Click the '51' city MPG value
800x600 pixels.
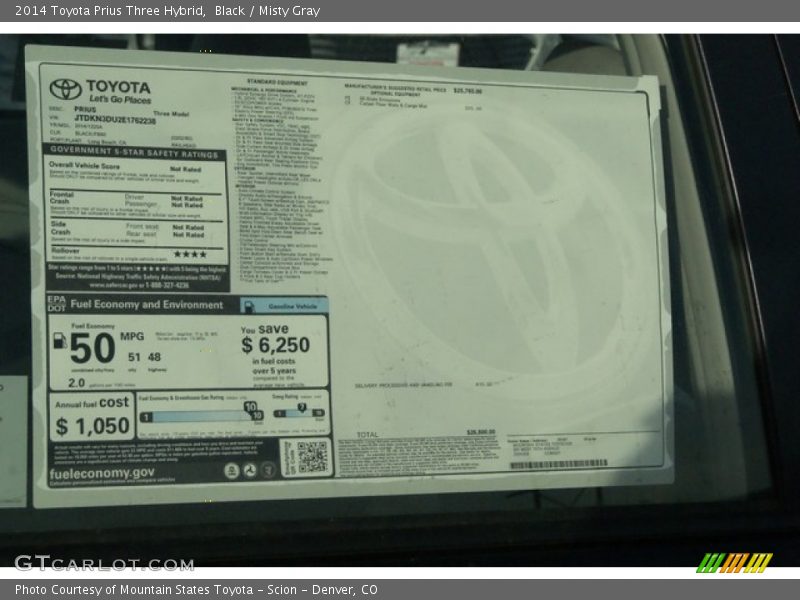[x=134, y=357]
